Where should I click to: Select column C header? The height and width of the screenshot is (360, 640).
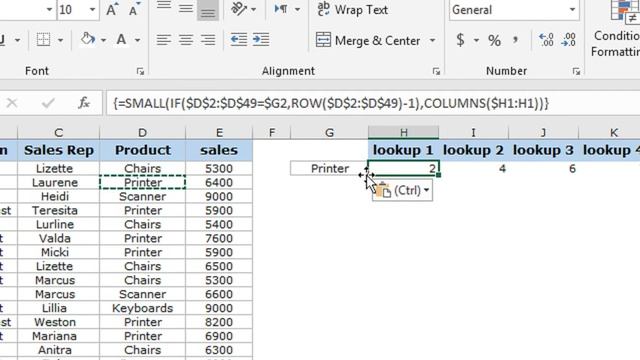(59, 133)
